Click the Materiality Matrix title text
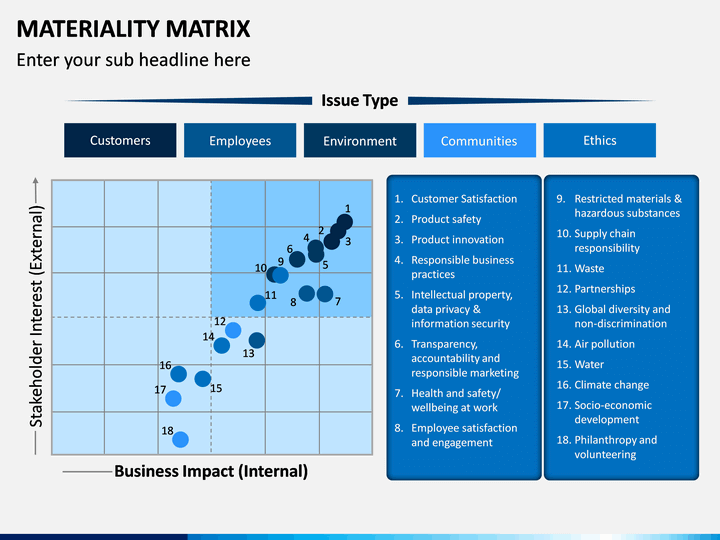The image size is (720, 540). [133, 29]
